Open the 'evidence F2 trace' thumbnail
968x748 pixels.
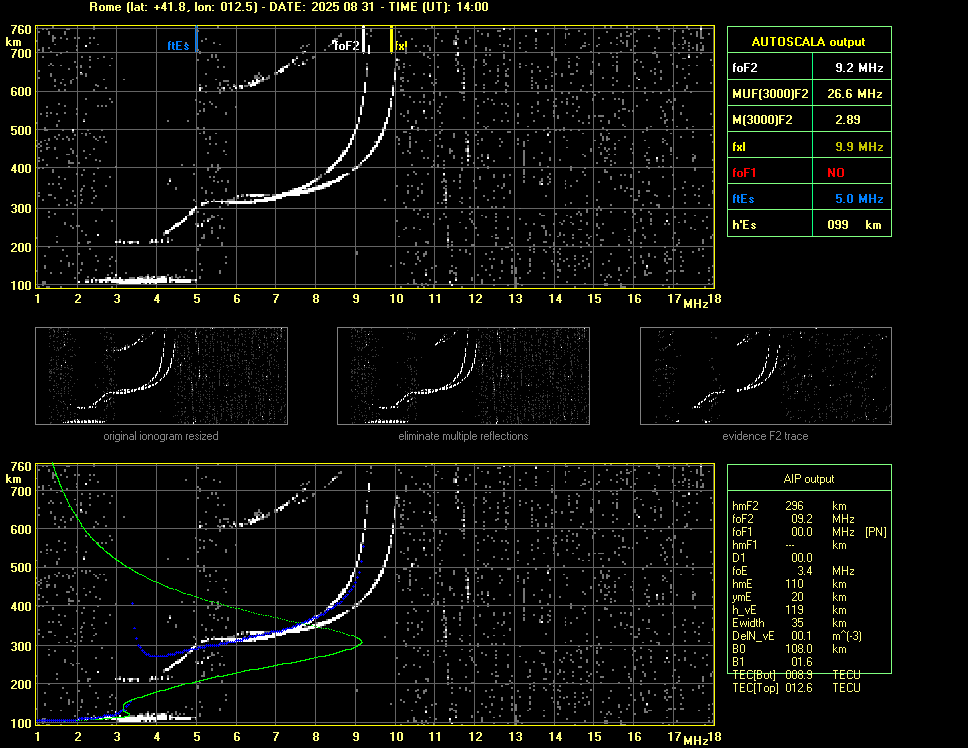766,376
